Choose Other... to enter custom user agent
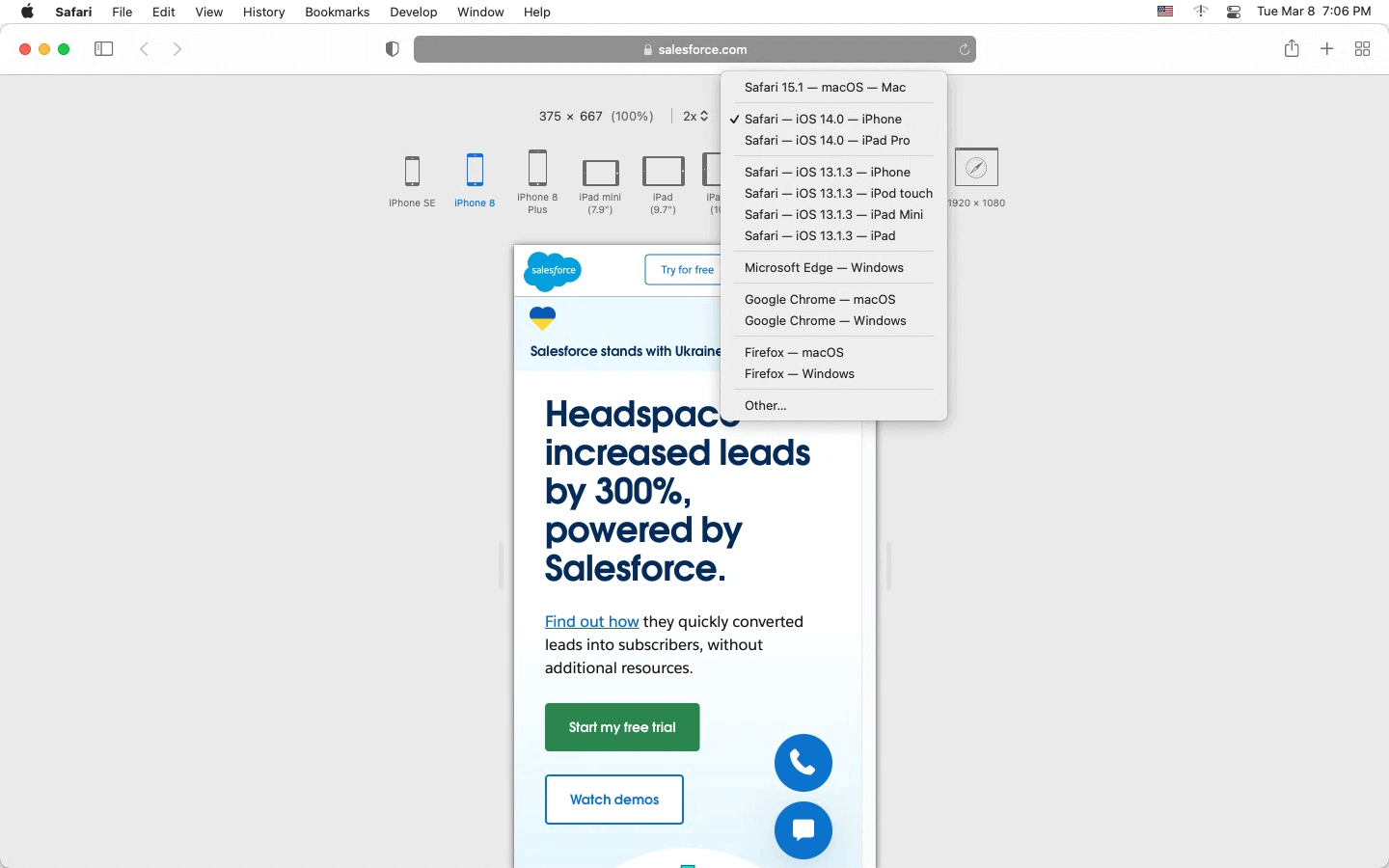Viewport: 1389px width, 868px height. click(x=765, y=405)
